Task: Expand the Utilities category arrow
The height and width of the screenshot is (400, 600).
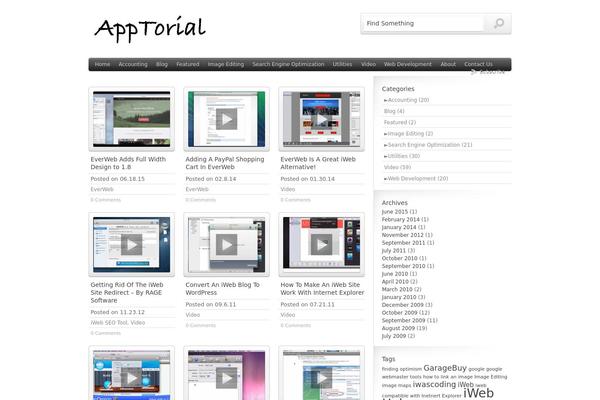Action: pos(386,156)
